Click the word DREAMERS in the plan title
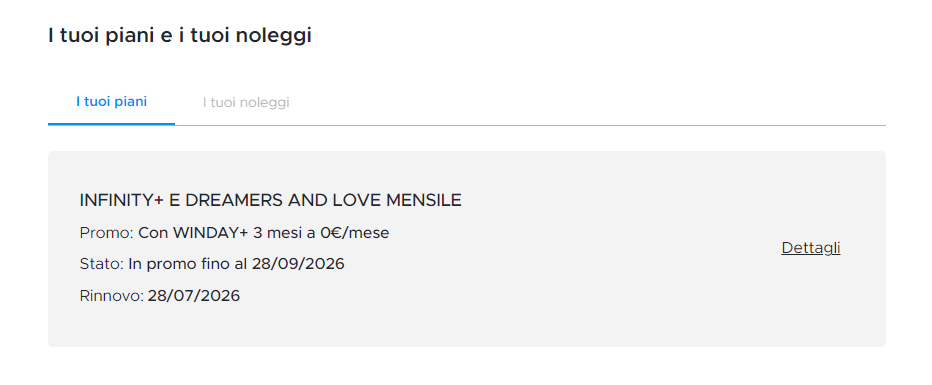This screenshot has width=932, height=385. pyautogui.click(x=235, y=200)
